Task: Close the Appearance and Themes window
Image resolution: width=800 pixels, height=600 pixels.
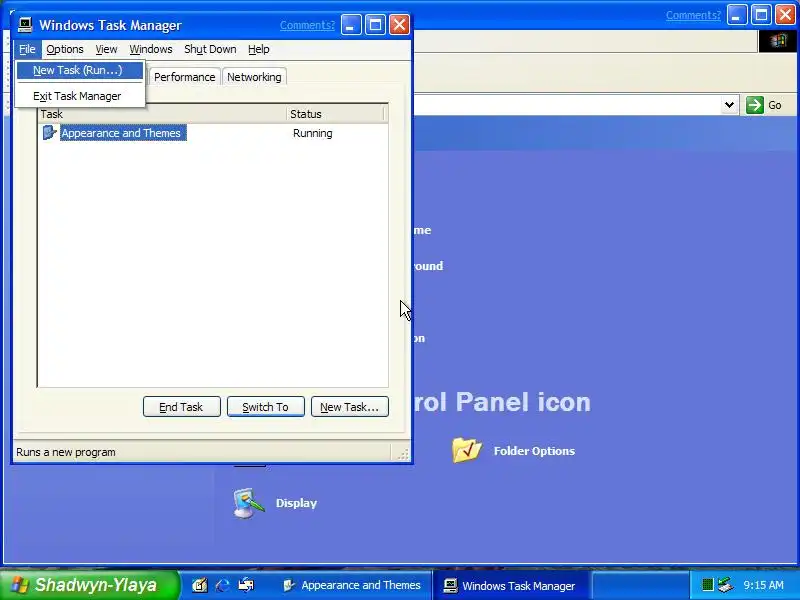Action: pyautogui.click(x=786, y=15)
